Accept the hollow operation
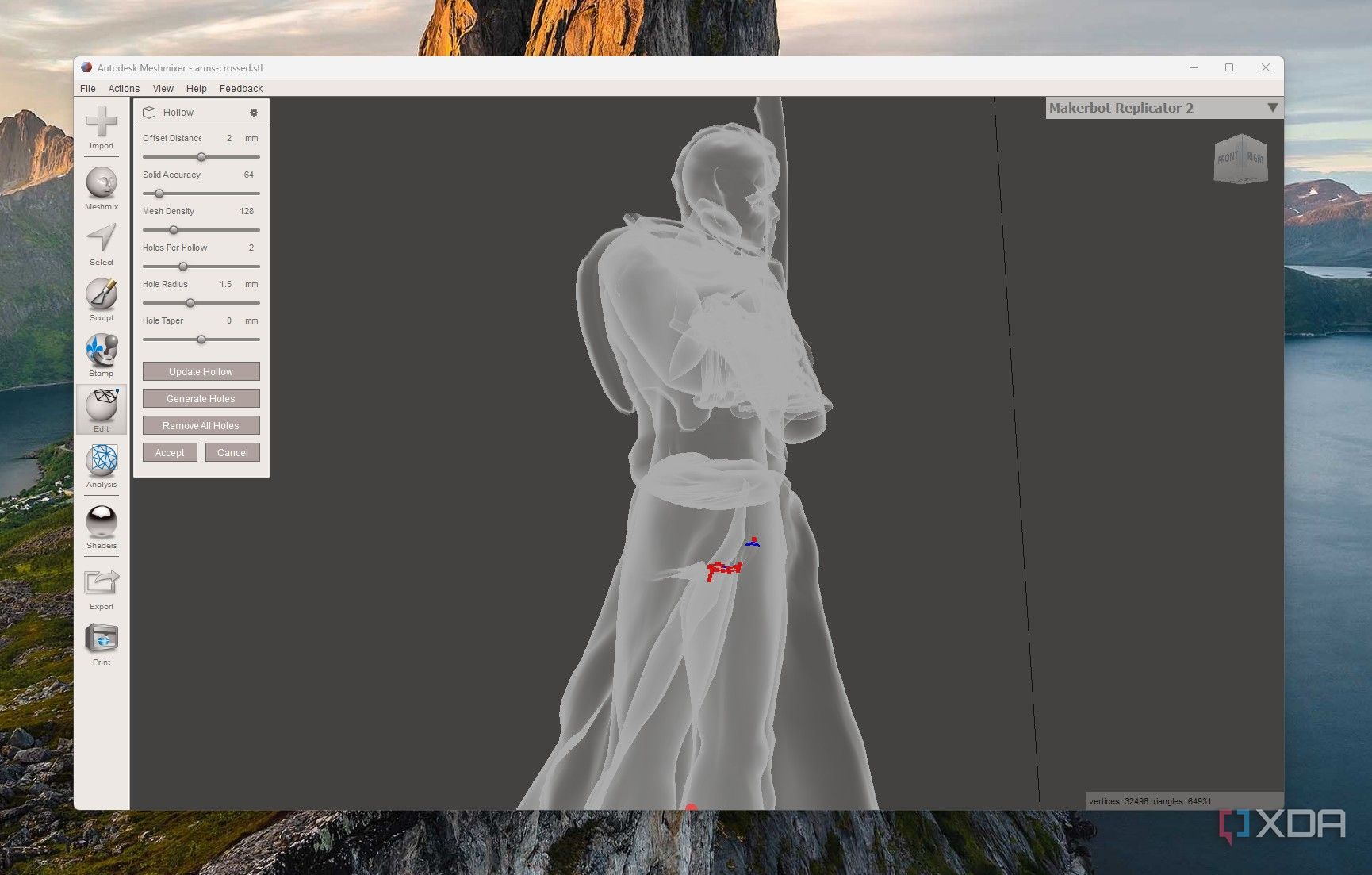 click(x=169, y=452)
